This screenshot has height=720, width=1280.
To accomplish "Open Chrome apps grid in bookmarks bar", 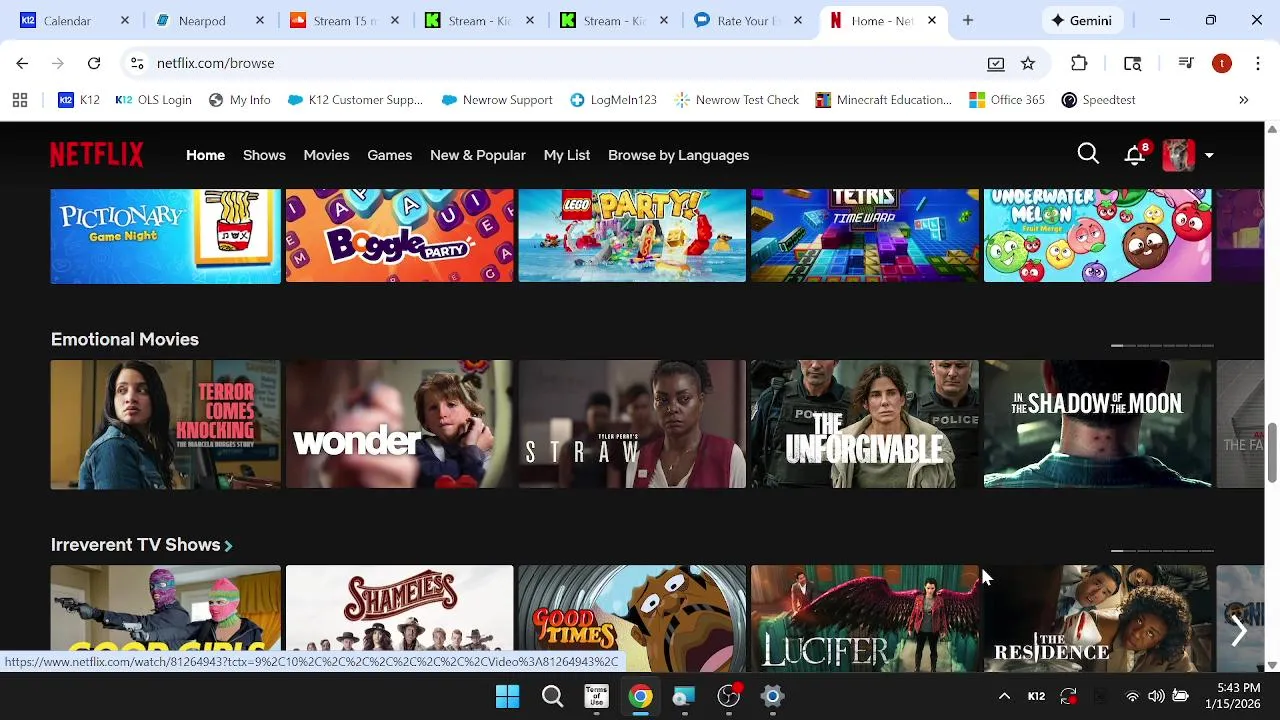I will [20, 100].
